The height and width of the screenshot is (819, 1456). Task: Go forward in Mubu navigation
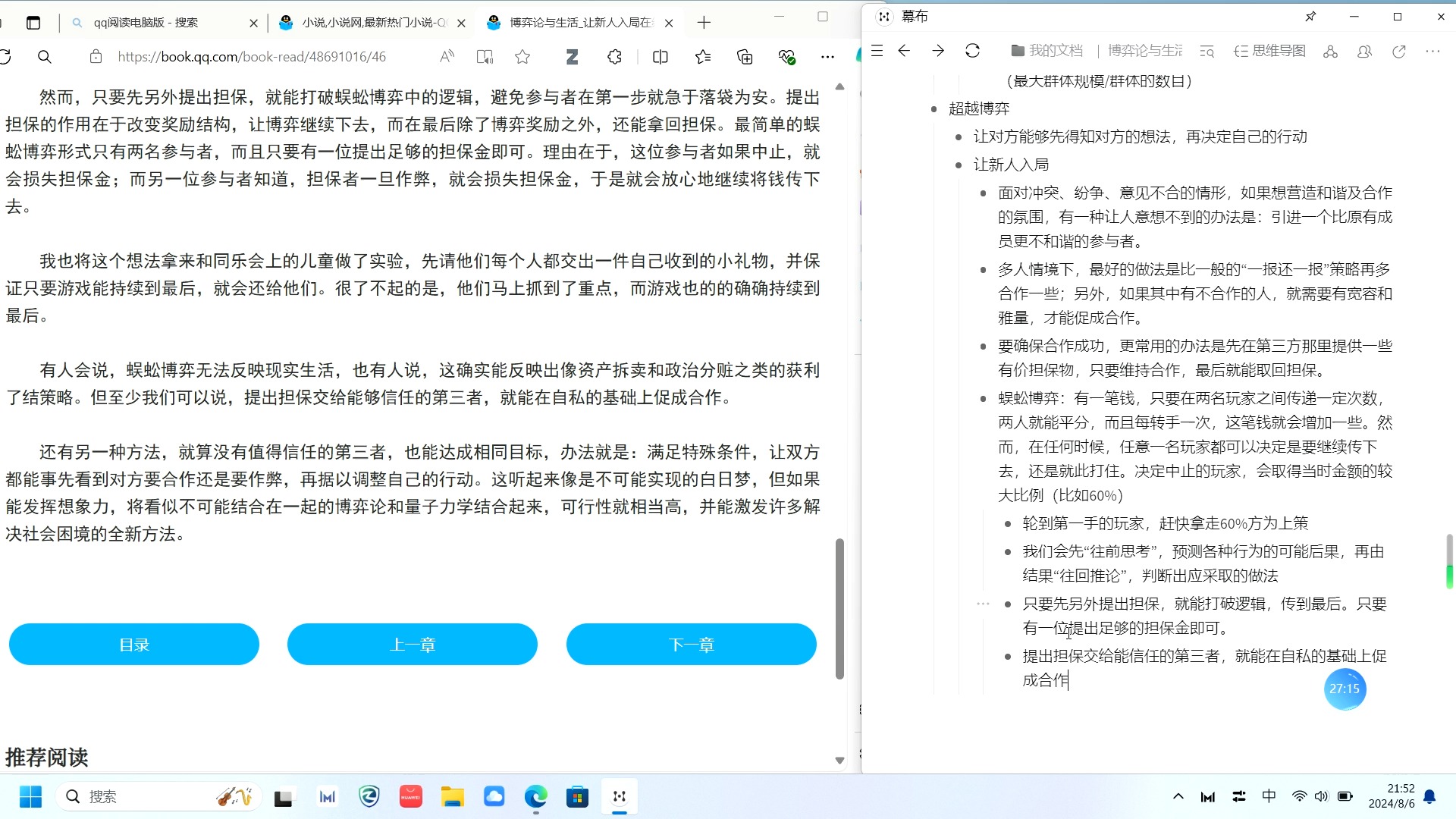[938, 51]
